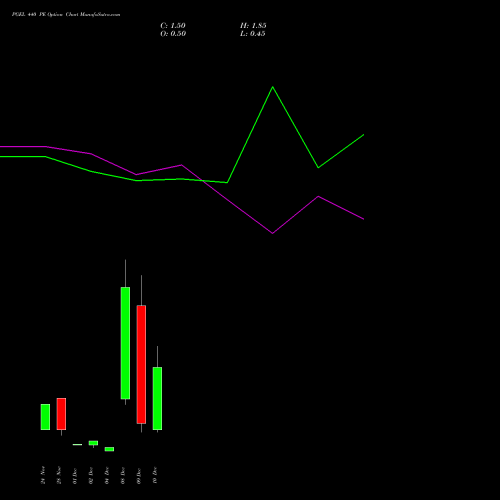
Task: Click the small green candle for 02 Dec
Action: click(x=93, y=443)
